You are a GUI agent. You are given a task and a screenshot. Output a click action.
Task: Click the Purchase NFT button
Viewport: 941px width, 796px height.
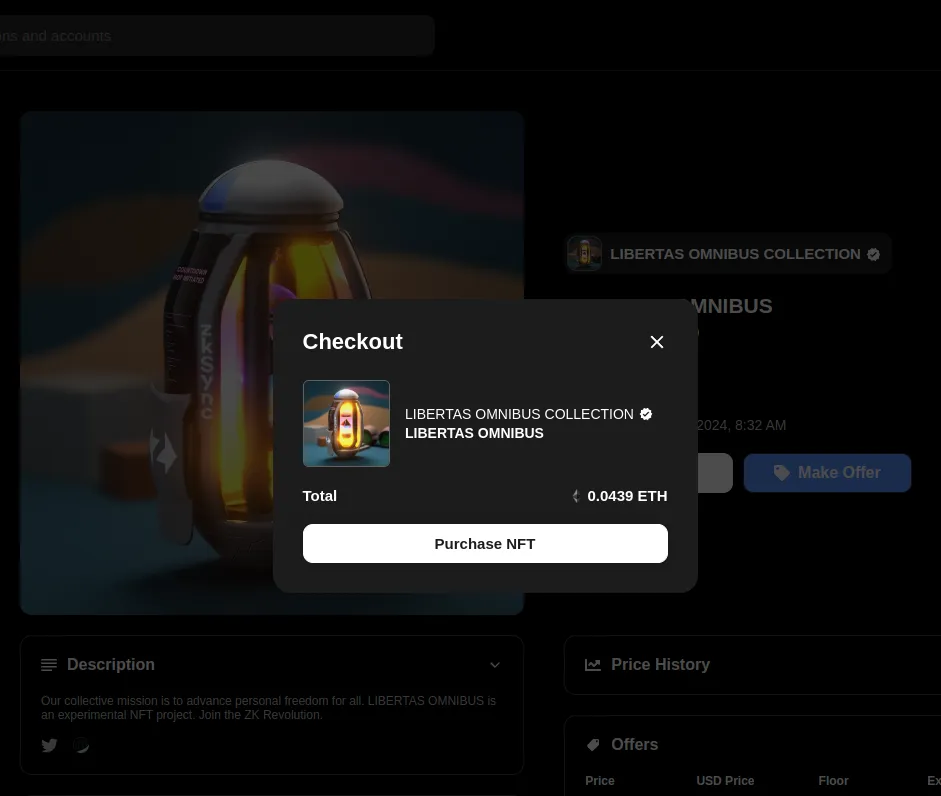tap(485, 543)
